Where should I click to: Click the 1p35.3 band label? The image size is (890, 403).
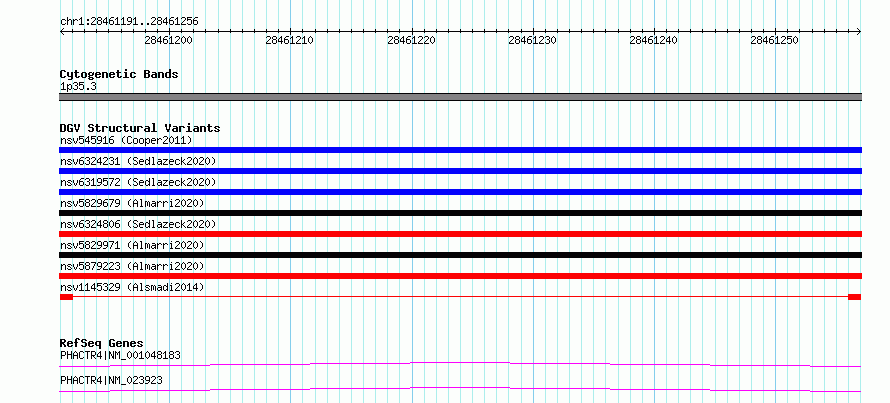[x=77, y=86]
